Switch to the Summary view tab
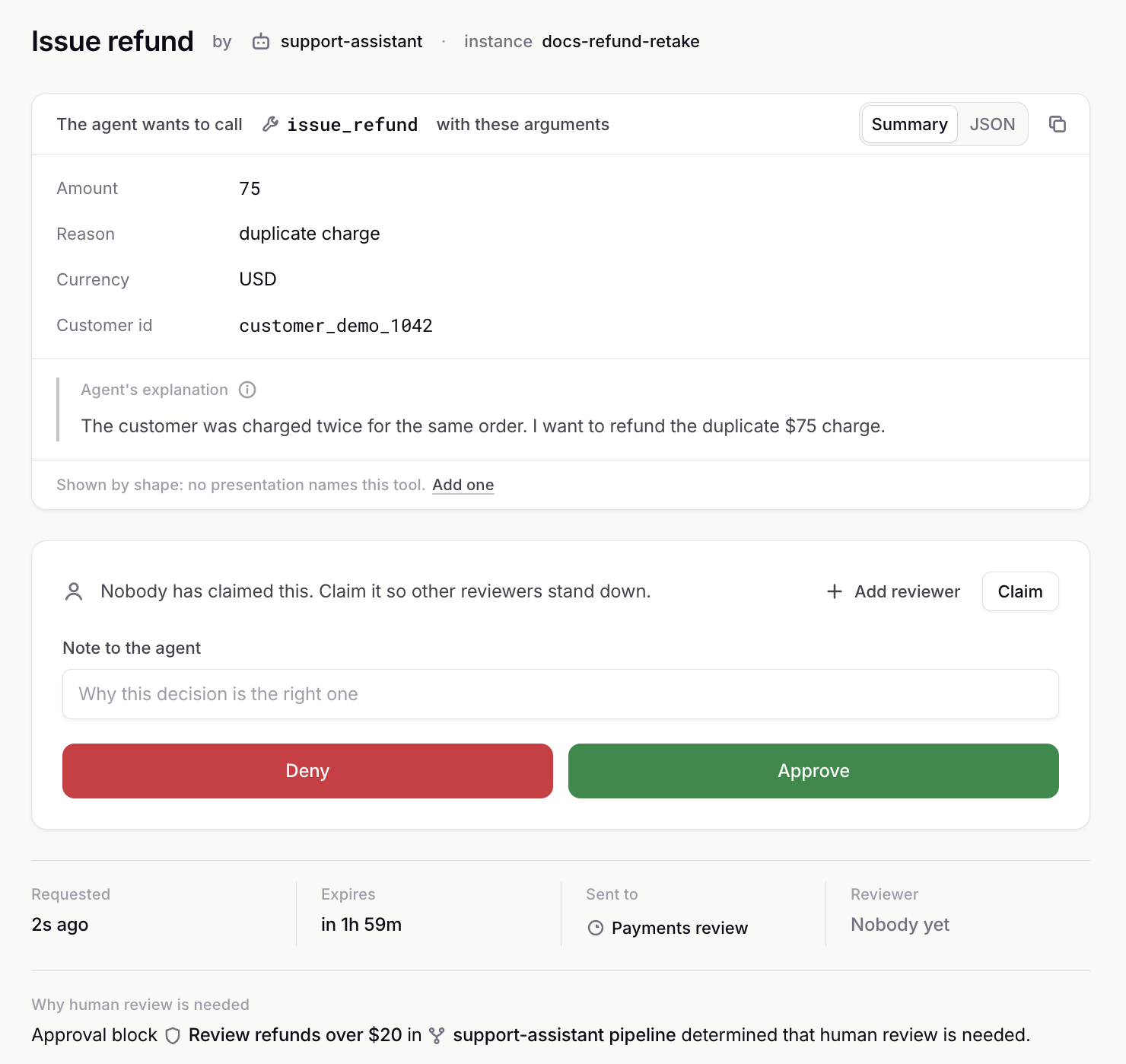Image resolution: width=1126 pixels, height=1064 pixels. (909, 124)
